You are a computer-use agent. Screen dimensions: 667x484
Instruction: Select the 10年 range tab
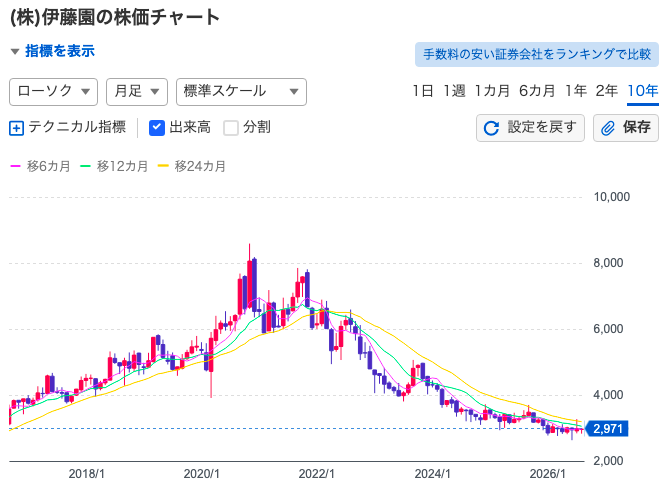[x=643, y=91]
